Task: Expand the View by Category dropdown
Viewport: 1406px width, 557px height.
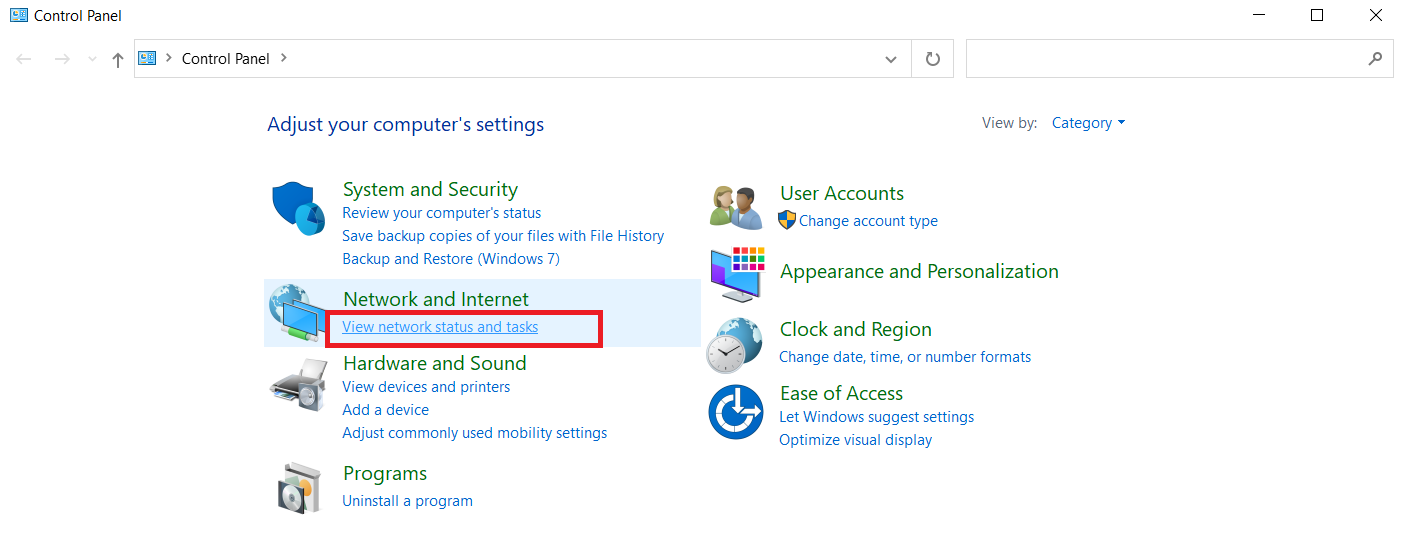Action: (1088, 123)
